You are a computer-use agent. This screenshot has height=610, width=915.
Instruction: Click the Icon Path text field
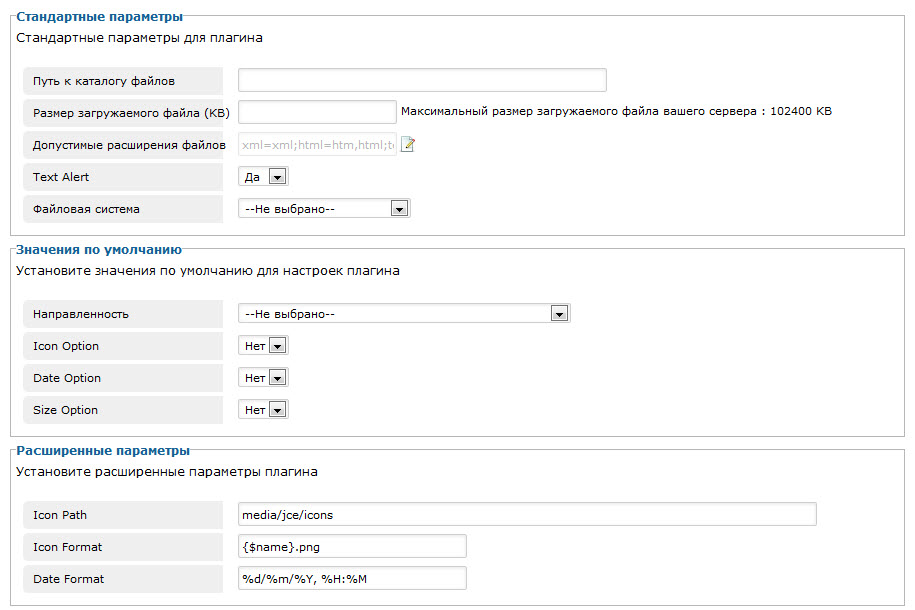pos(527,514)
